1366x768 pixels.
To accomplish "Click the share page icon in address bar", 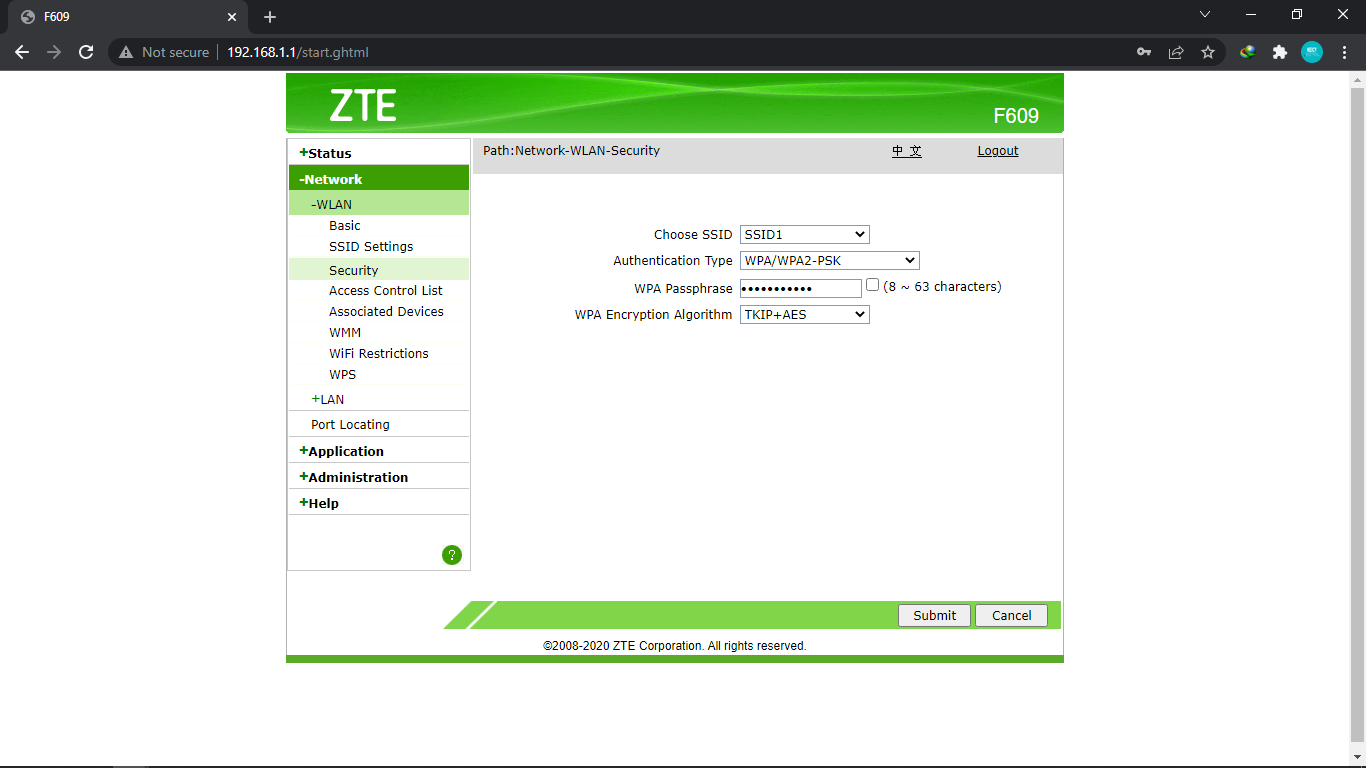I will 1176,52.
